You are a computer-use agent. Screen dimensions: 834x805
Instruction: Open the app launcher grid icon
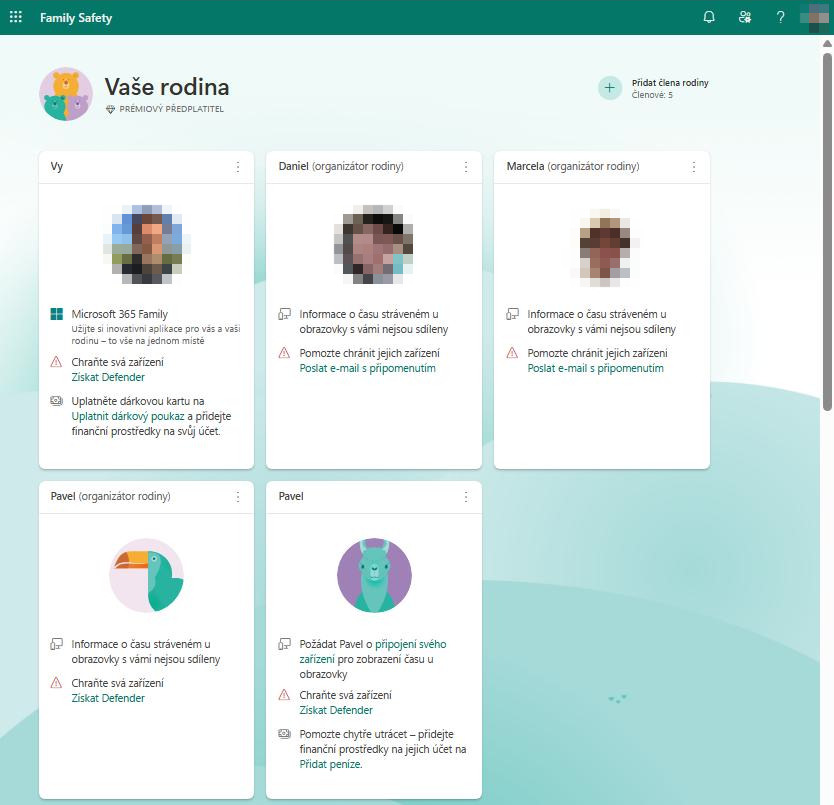point(16,17)
